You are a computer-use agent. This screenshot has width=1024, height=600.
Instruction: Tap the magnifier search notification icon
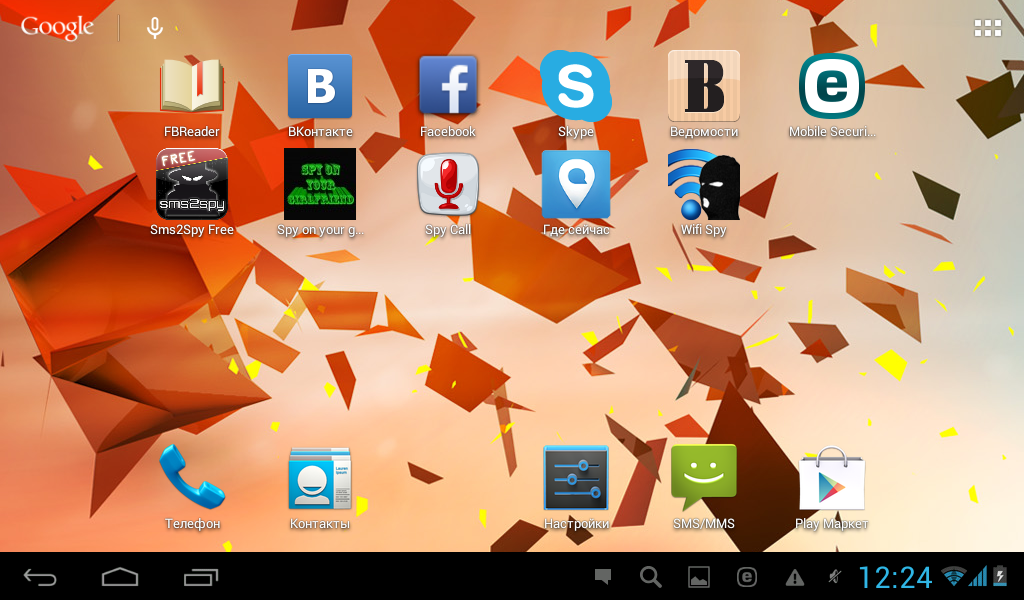[650, 577]
